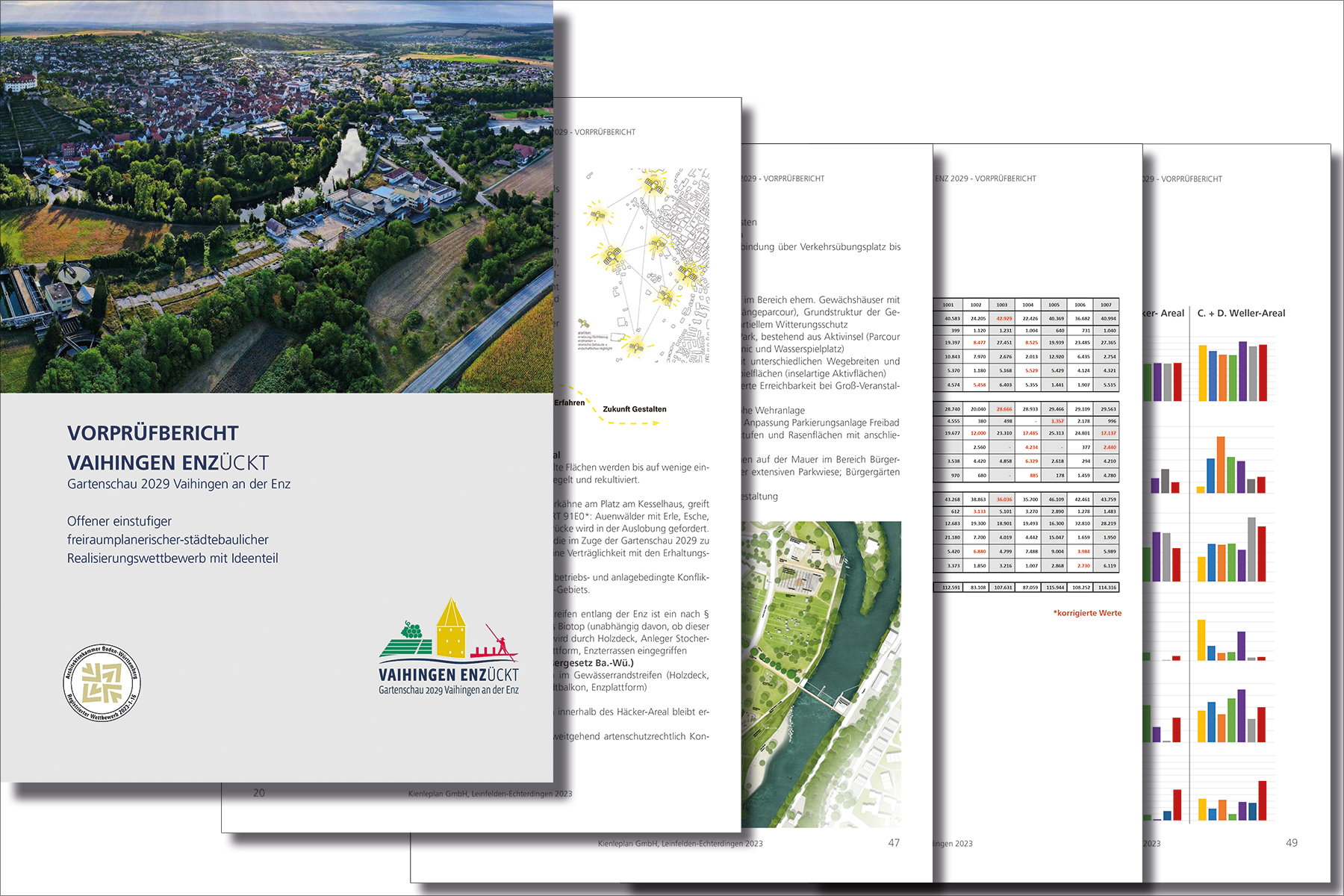Click the Architektenkammer Baden-Württemberg round seal

pyautogui.click(x=102, y=682)
